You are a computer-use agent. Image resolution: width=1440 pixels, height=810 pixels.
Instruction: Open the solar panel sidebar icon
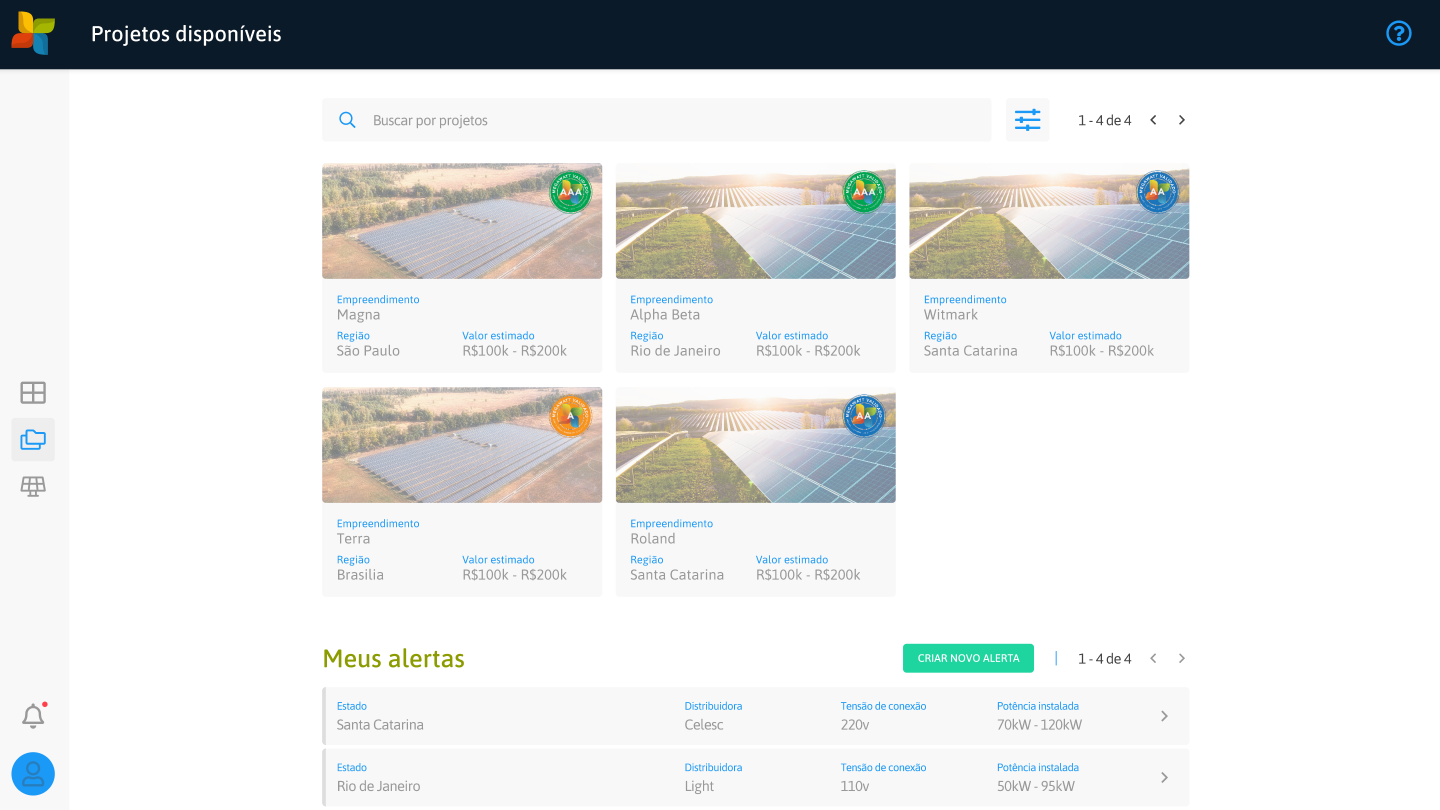tap(33, 487)
